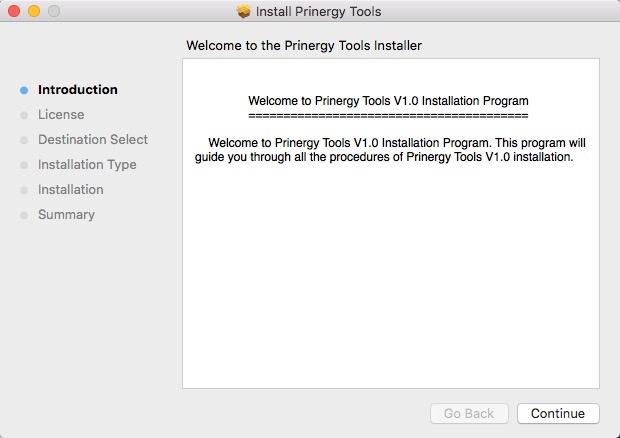Click the package icon in title bar
Screen dimensions: 620x438
[x=243, y=12]
